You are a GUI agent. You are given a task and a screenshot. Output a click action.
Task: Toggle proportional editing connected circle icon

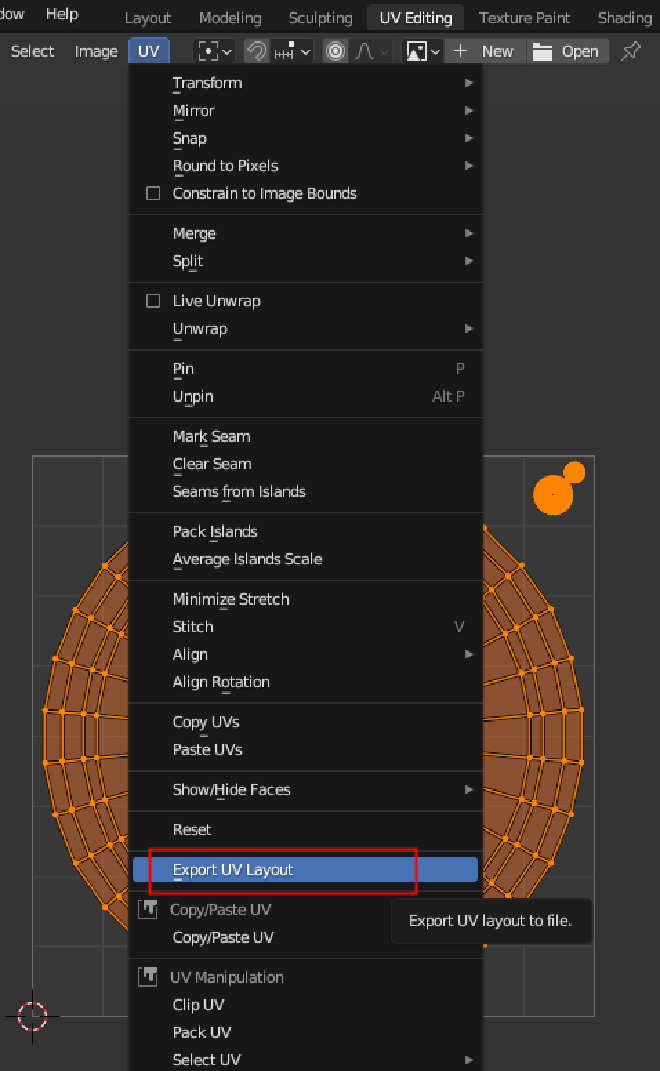click(334, 50)
